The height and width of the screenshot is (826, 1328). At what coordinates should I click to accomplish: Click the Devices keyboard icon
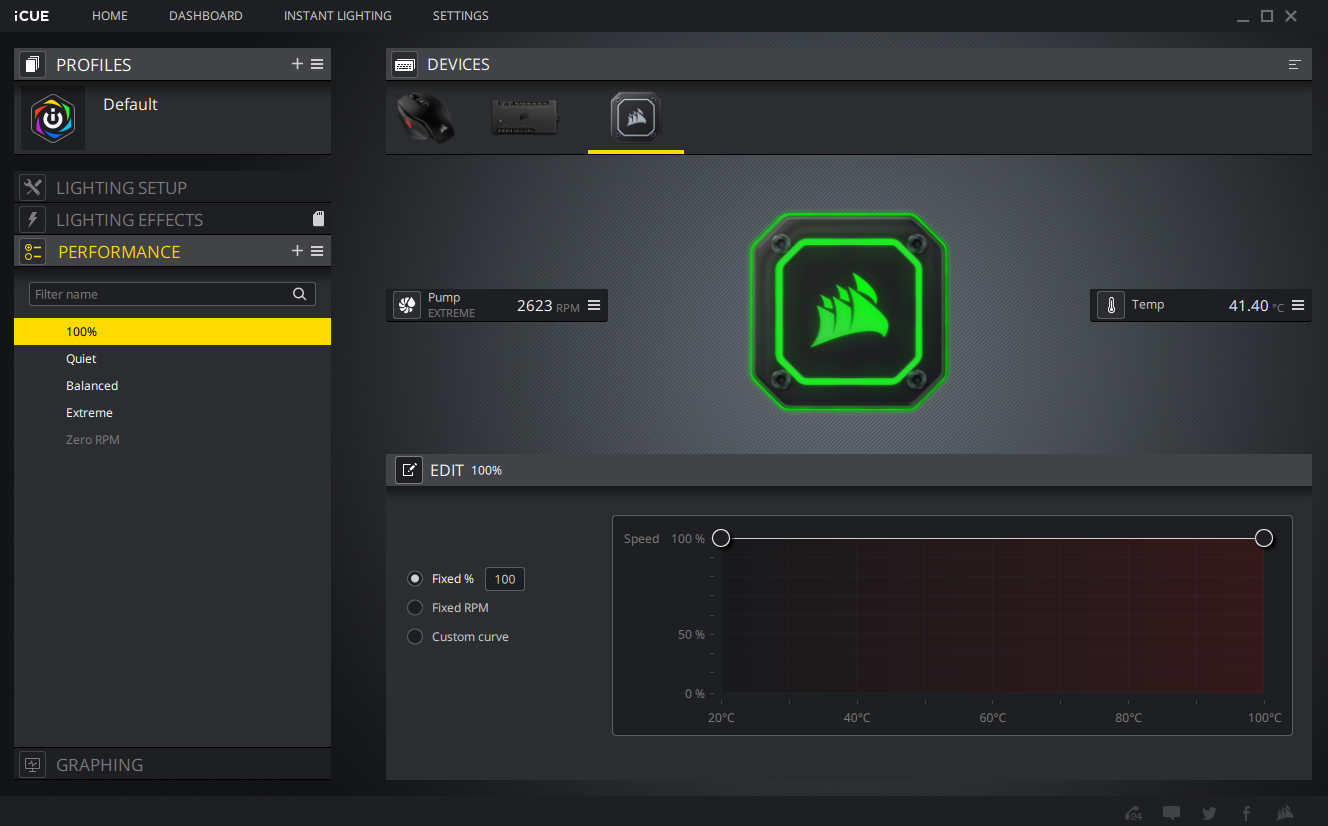point(405,64)
